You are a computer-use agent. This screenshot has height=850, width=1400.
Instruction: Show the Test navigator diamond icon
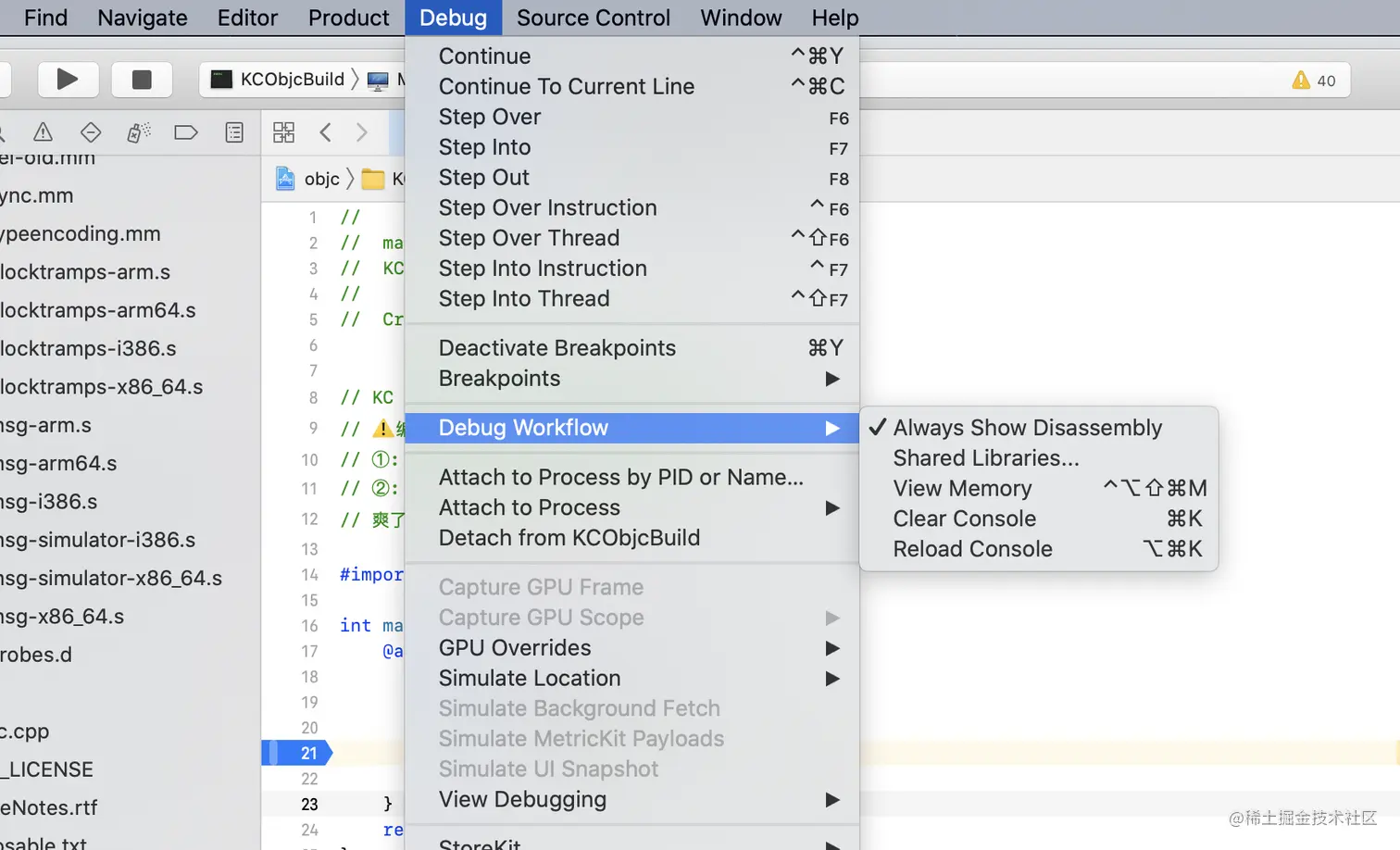tap(91, 132)
